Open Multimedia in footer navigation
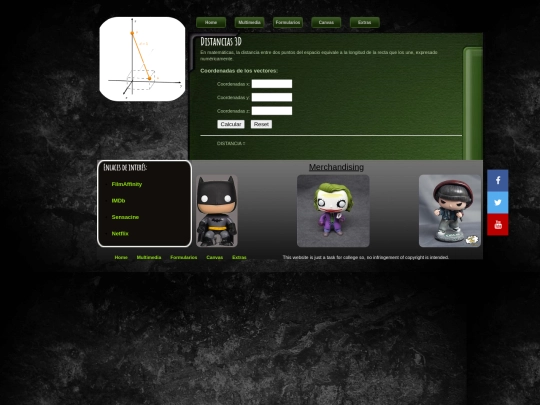 click(149, 257)
